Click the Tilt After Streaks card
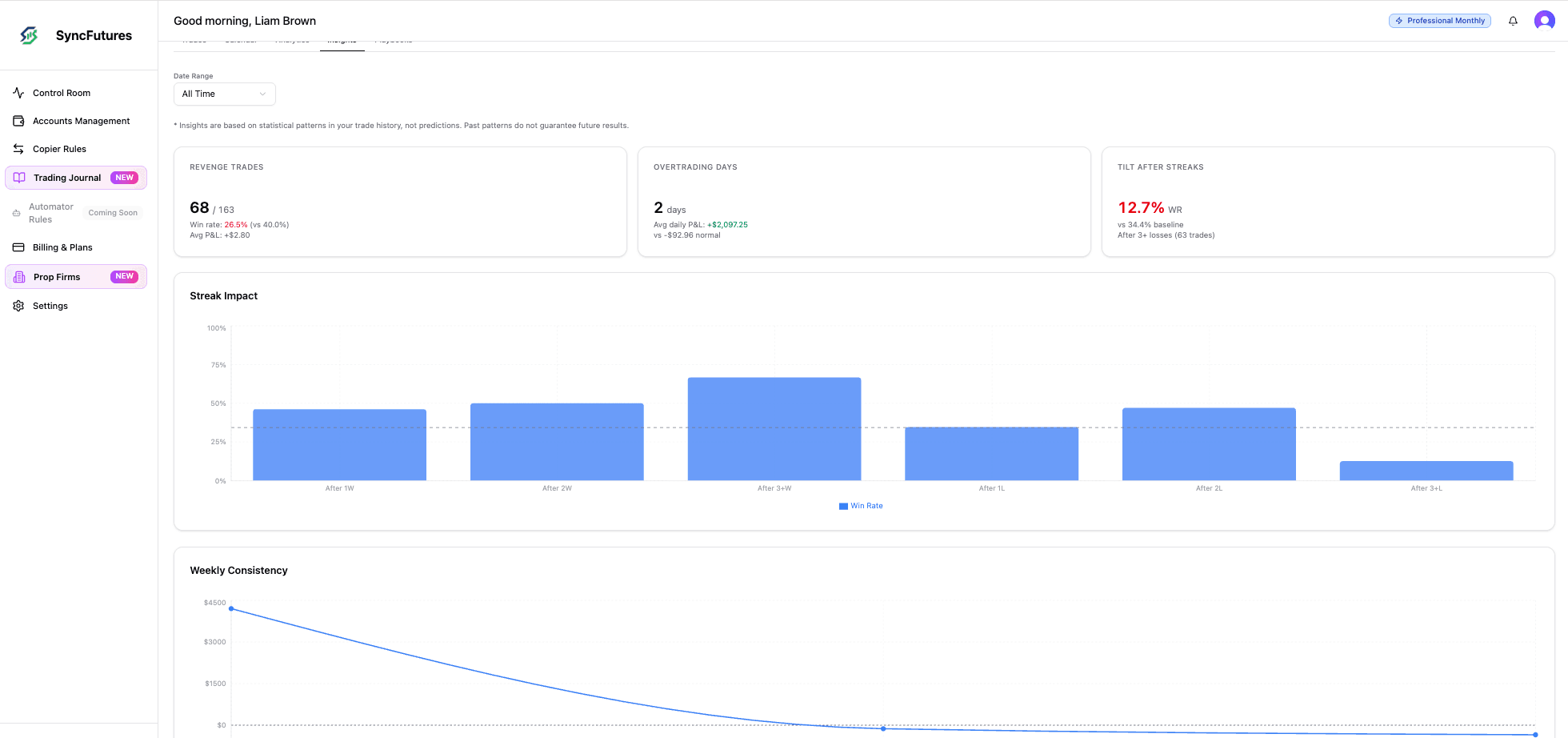The width and height of the screenshot is (1568, 738). pyautogui.click(x=1327, y=201)
